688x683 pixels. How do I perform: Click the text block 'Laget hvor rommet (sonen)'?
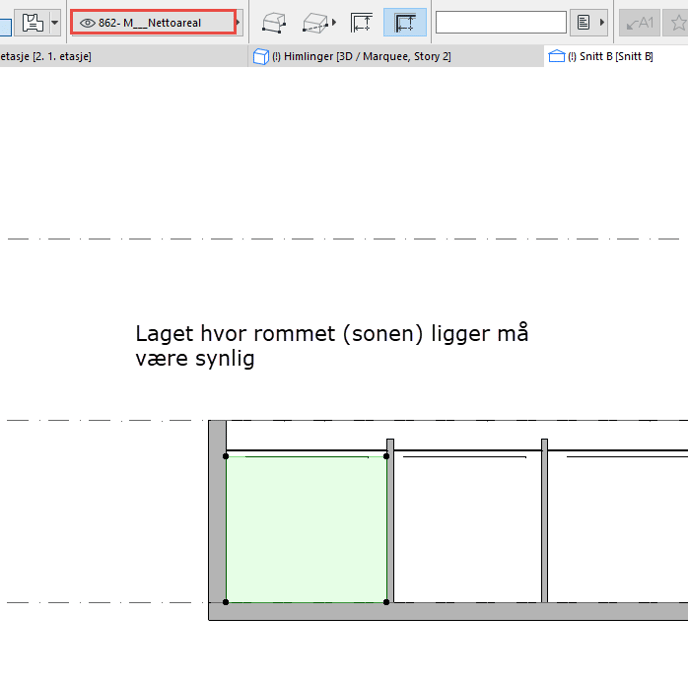[332, 346]
